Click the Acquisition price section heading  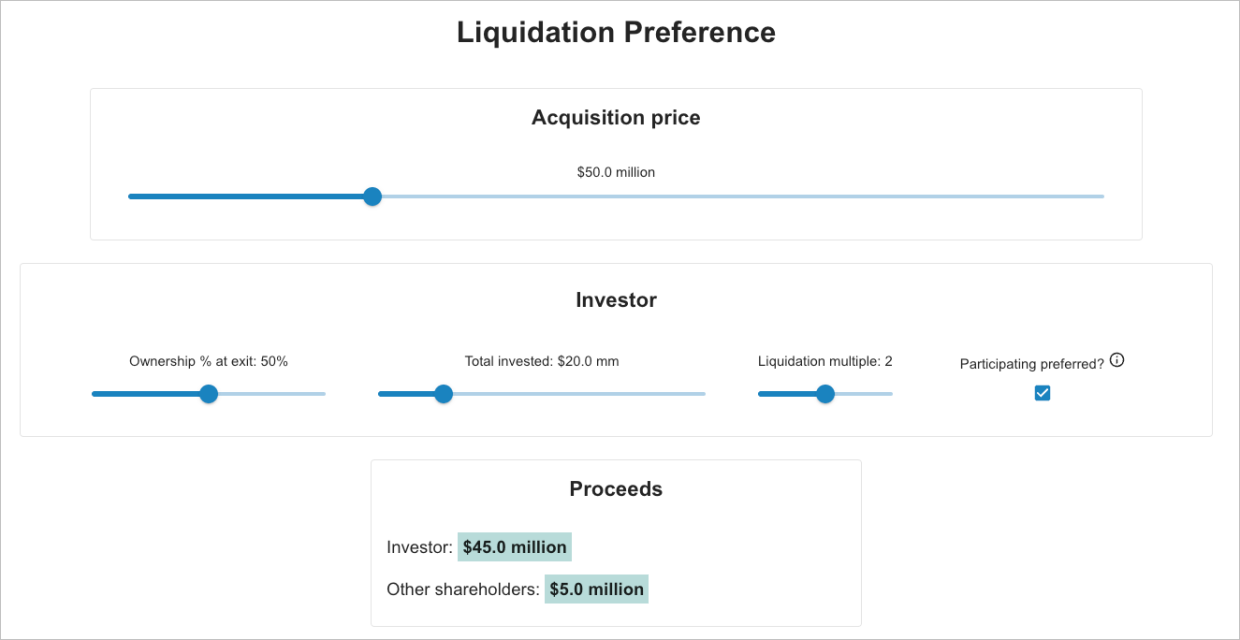coord(615,117)
